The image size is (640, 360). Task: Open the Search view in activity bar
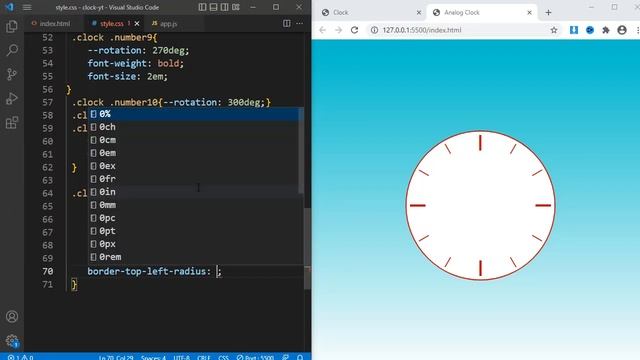12,51
